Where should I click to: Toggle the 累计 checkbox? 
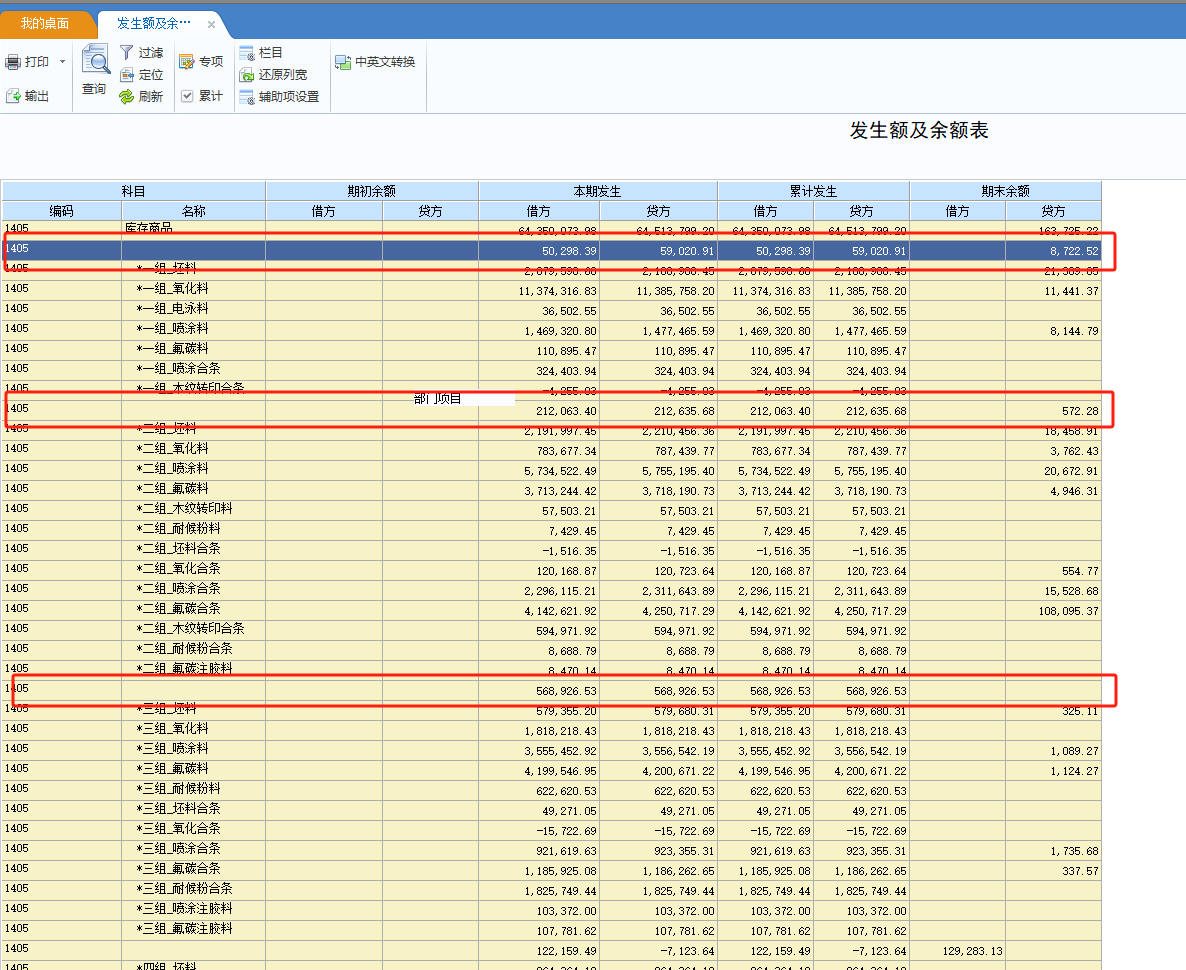coord(187,96)
